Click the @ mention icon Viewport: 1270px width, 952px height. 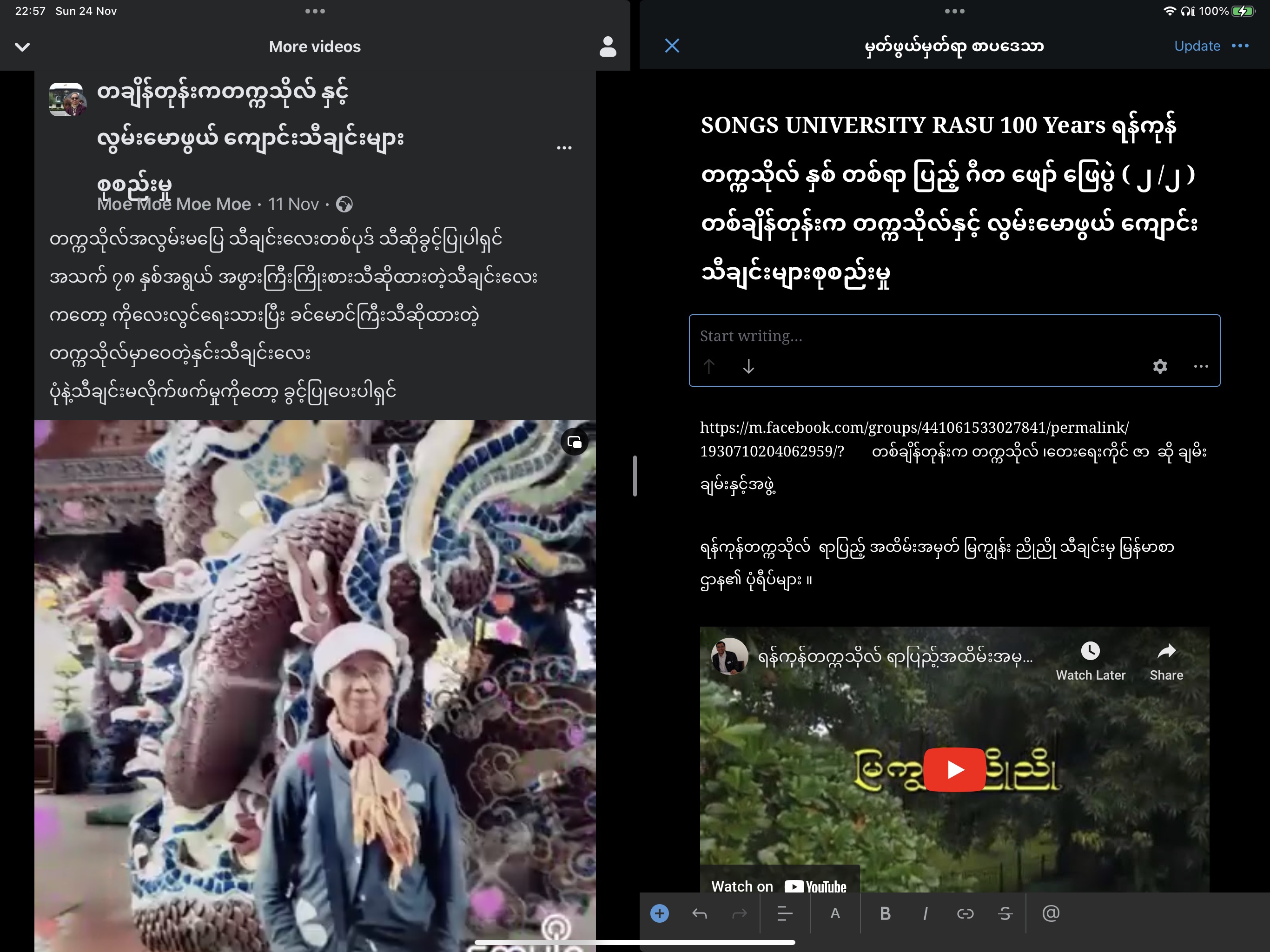pos(1051,913)
